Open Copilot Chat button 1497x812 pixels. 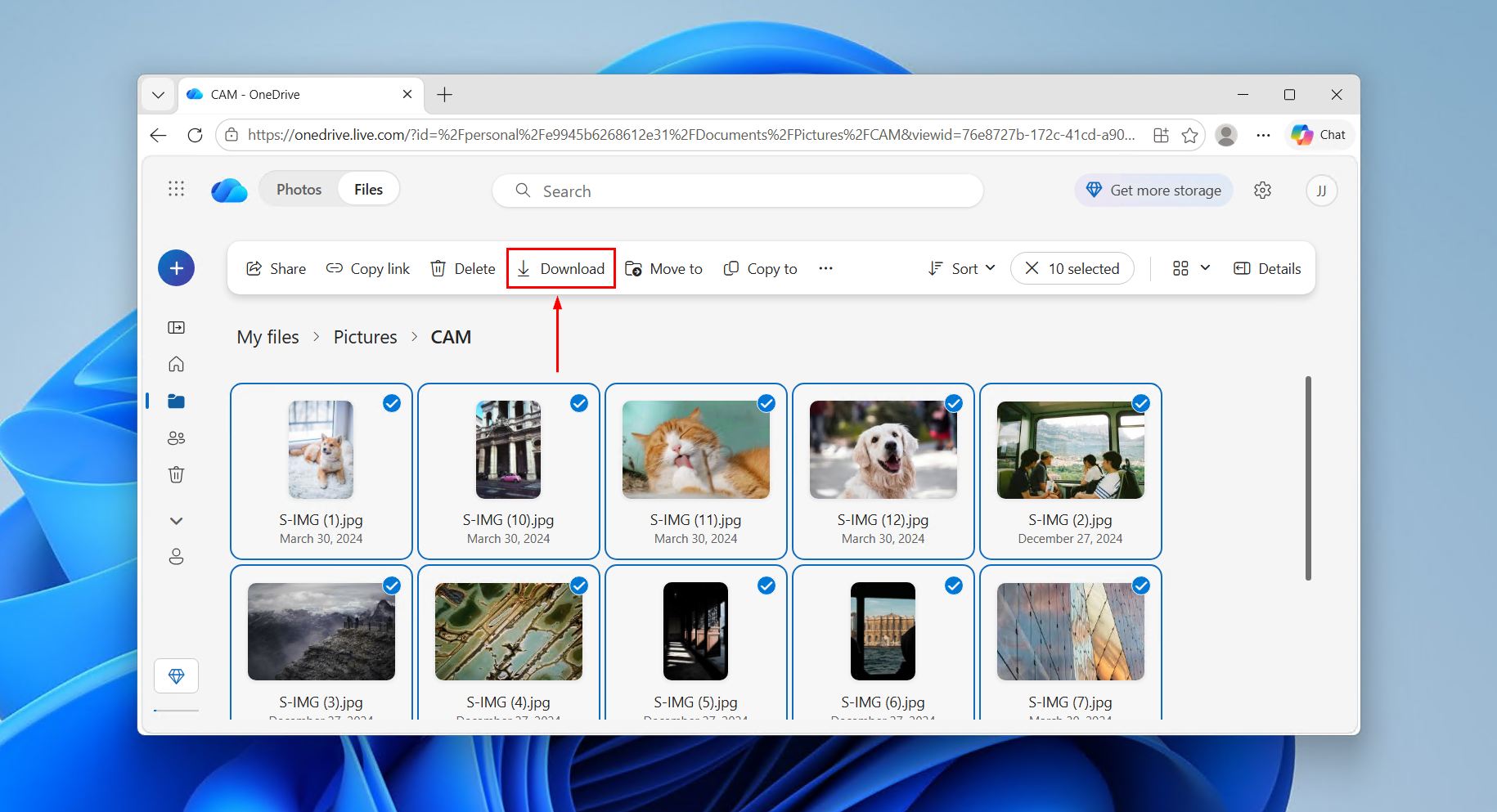click(x=1318, y=135)
